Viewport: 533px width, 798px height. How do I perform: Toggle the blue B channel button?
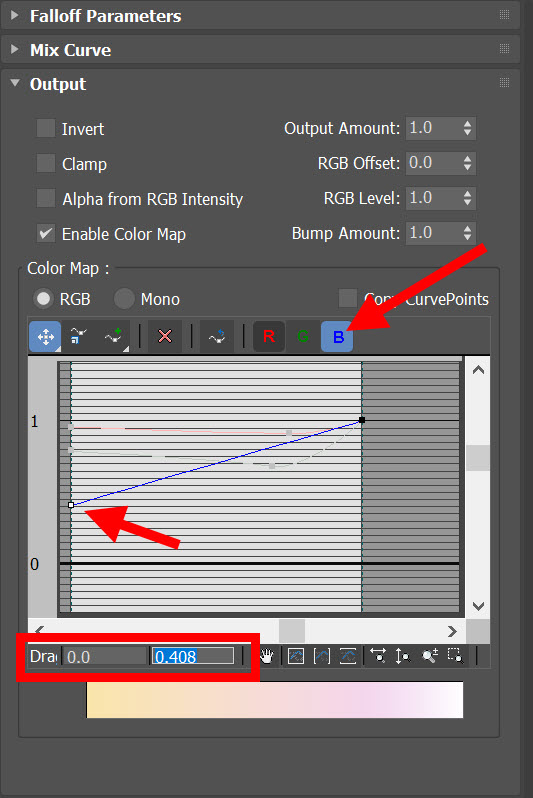337,336
